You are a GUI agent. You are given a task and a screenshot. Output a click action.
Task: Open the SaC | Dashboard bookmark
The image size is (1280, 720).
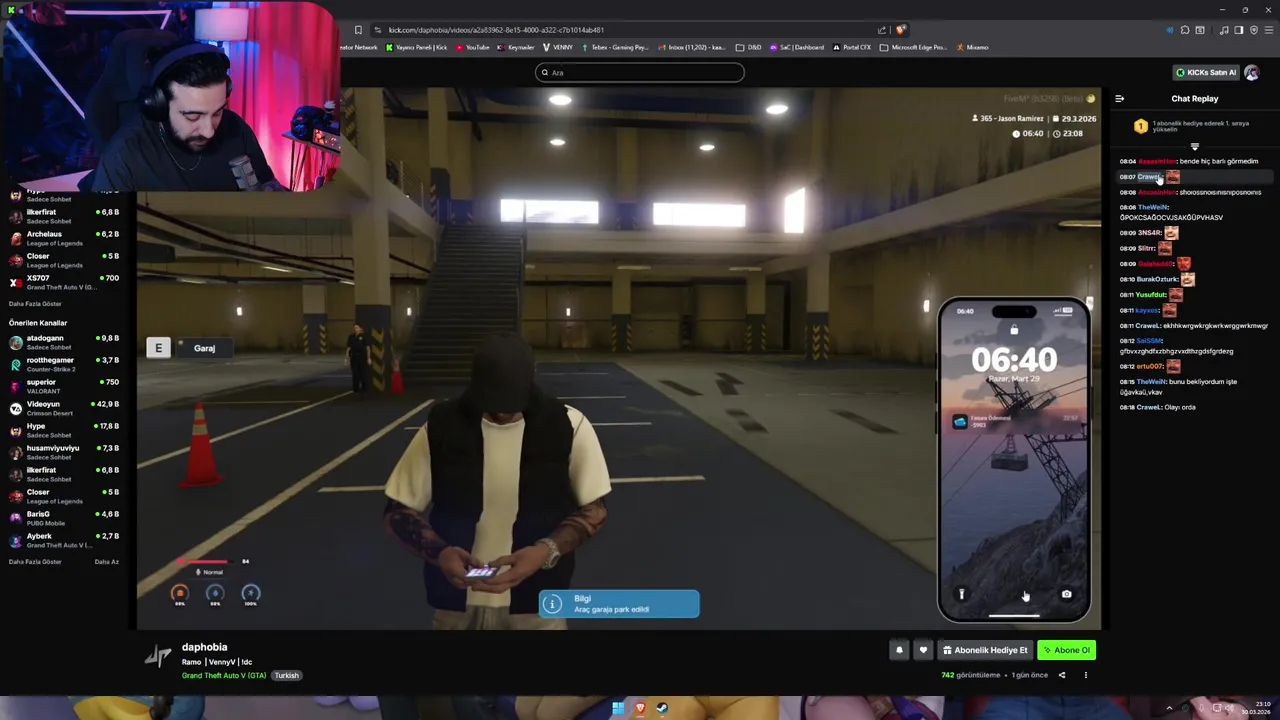pos(797,47)
